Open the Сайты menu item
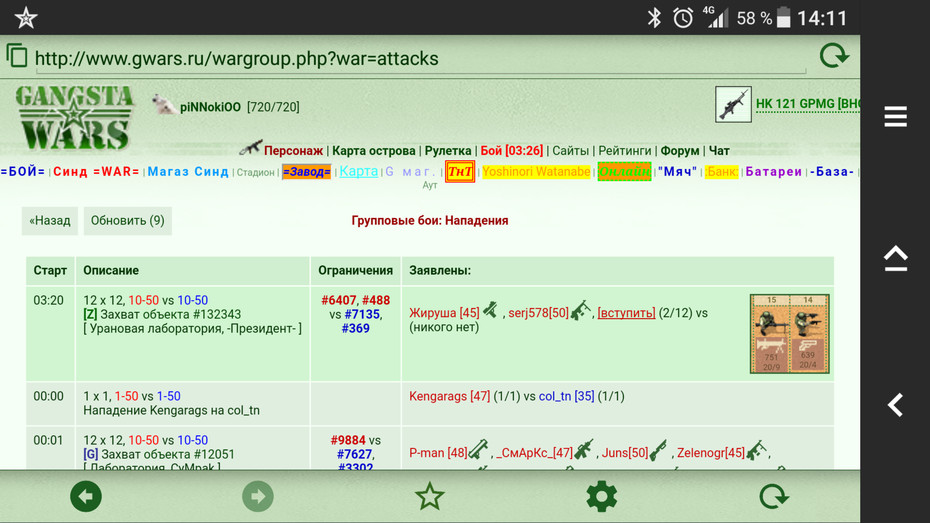Screen dimensions: 930x523 [571, 151]
